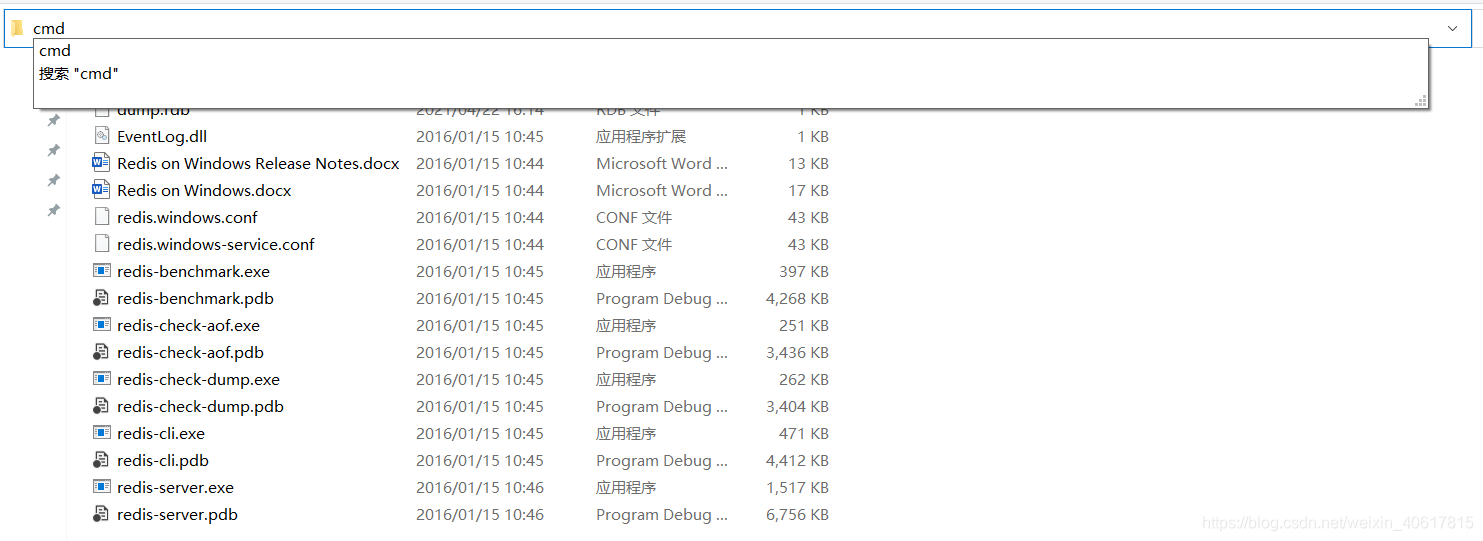Click the redis-check-dump.pdb file icon
Screen dimensions: 1483x541
(x=101, y=406)
